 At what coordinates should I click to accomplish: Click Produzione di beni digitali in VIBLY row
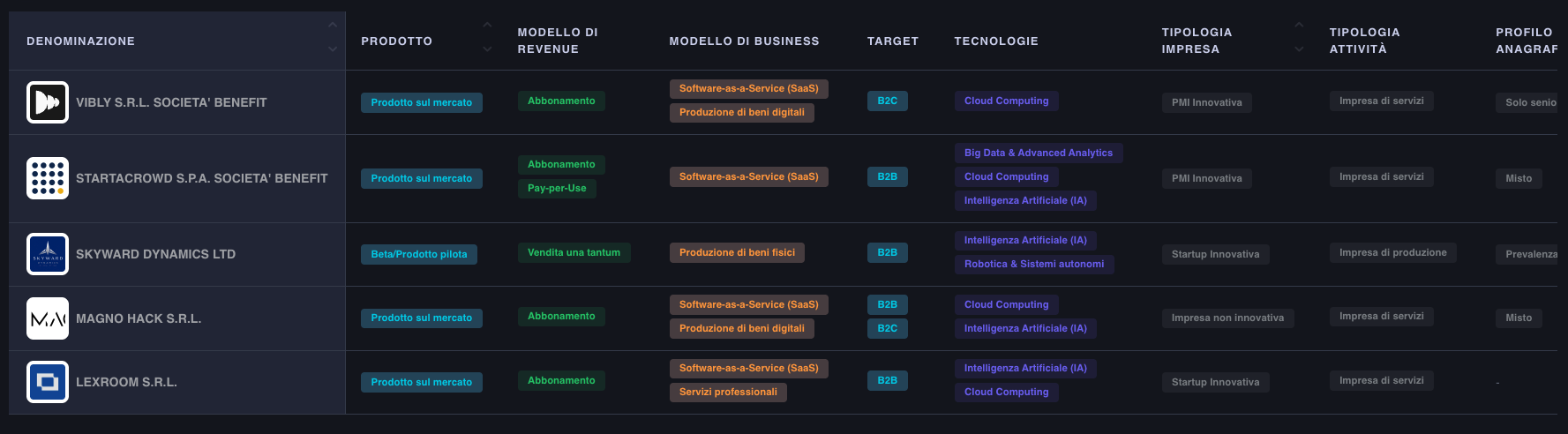[x=742, y=112]
